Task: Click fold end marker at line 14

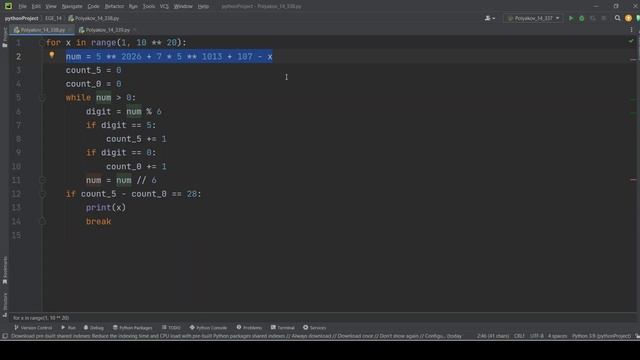Action: 42,221
